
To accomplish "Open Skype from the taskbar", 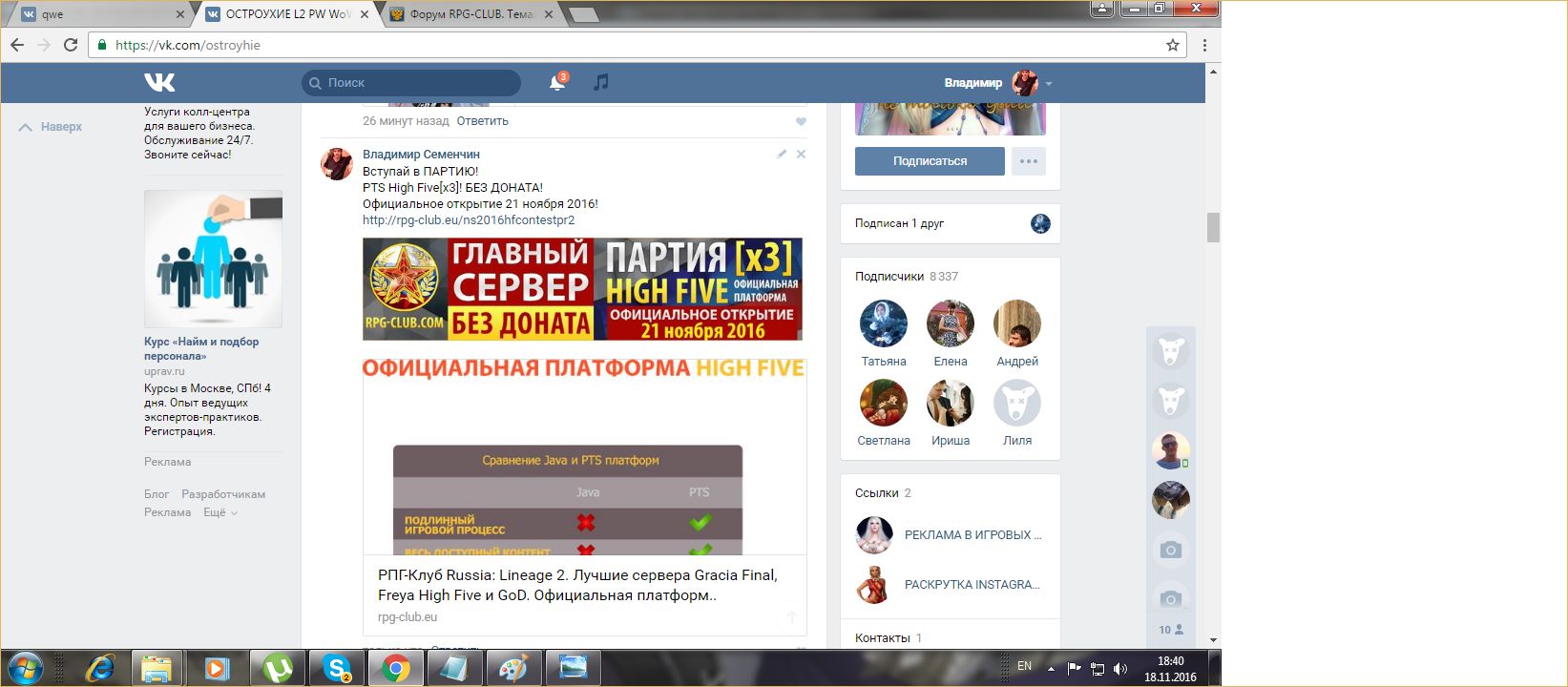I will [336, 668].
